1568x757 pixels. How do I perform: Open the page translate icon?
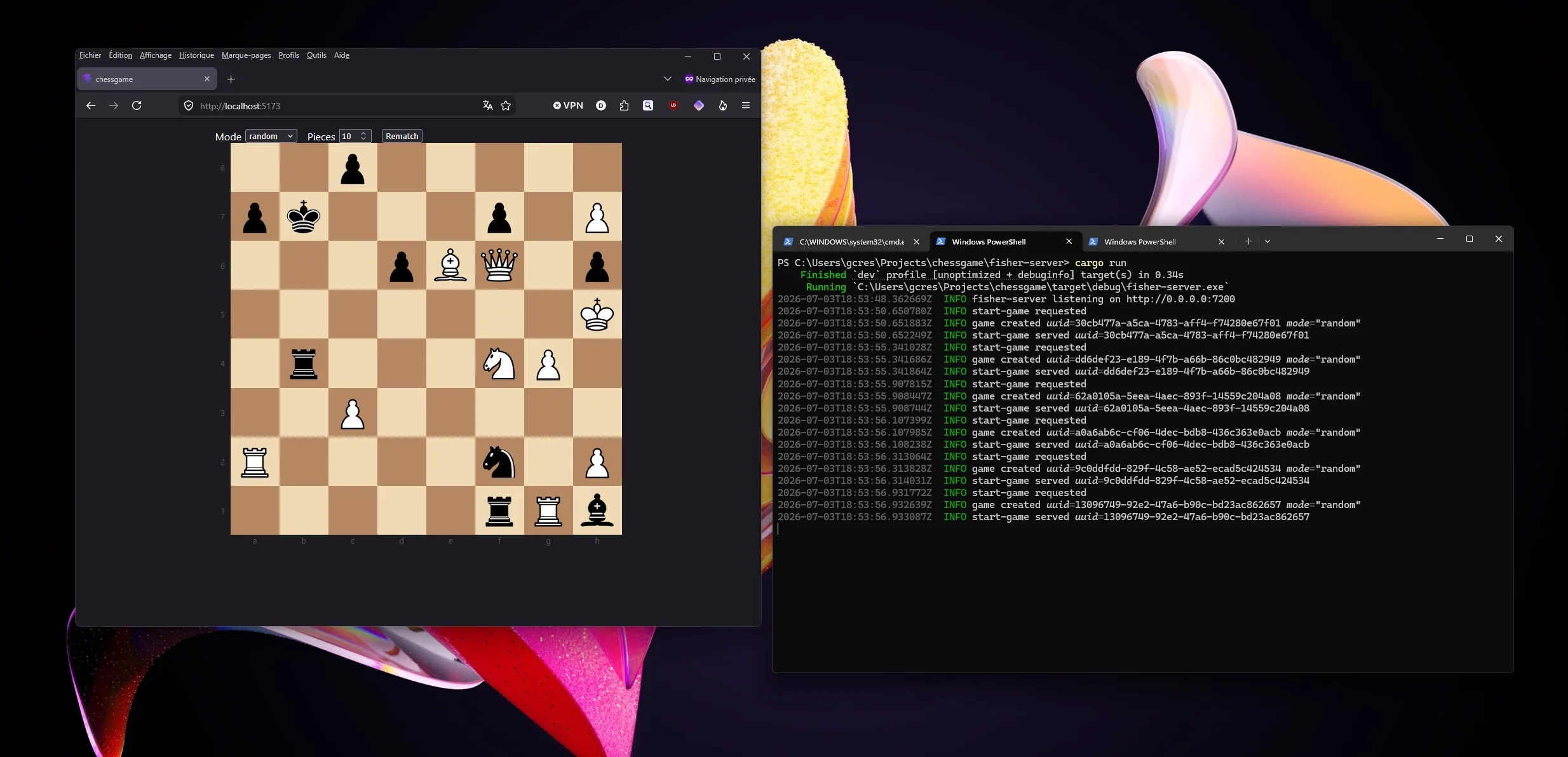click(x=487, y=105)
